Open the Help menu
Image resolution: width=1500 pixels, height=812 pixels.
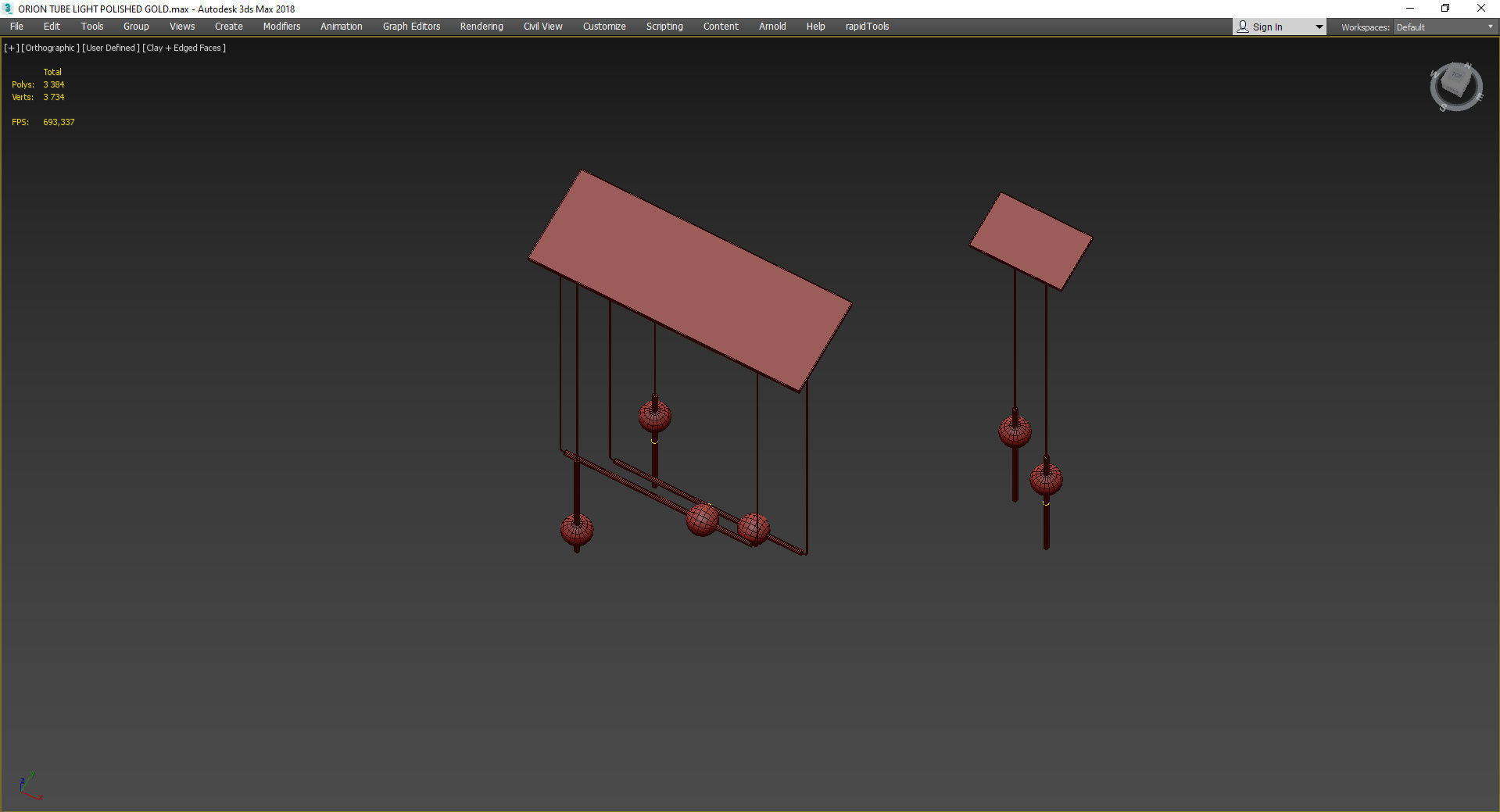[815, 27]
